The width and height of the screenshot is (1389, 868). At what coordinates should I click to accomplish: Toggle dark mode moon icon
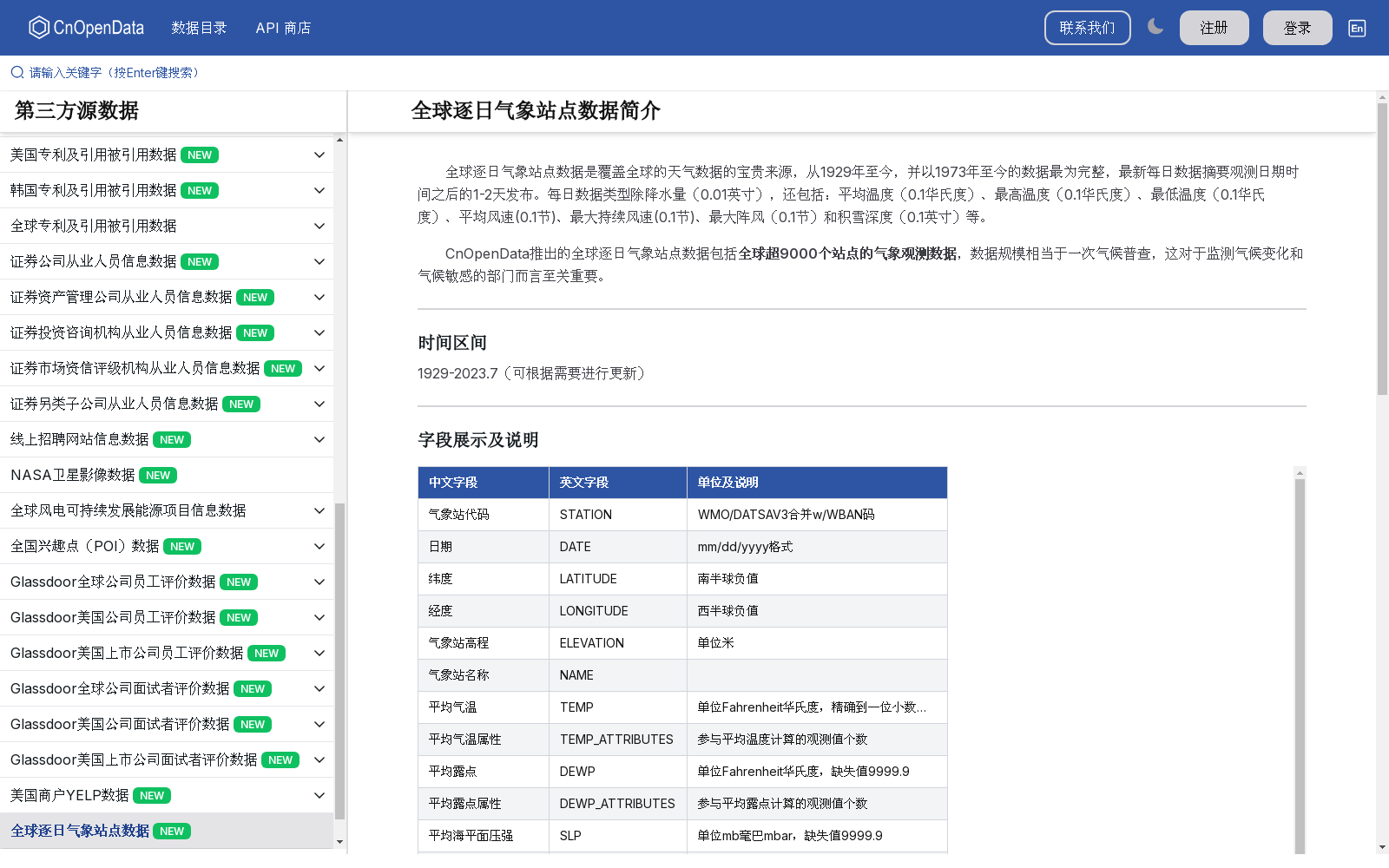(1155, 27)
